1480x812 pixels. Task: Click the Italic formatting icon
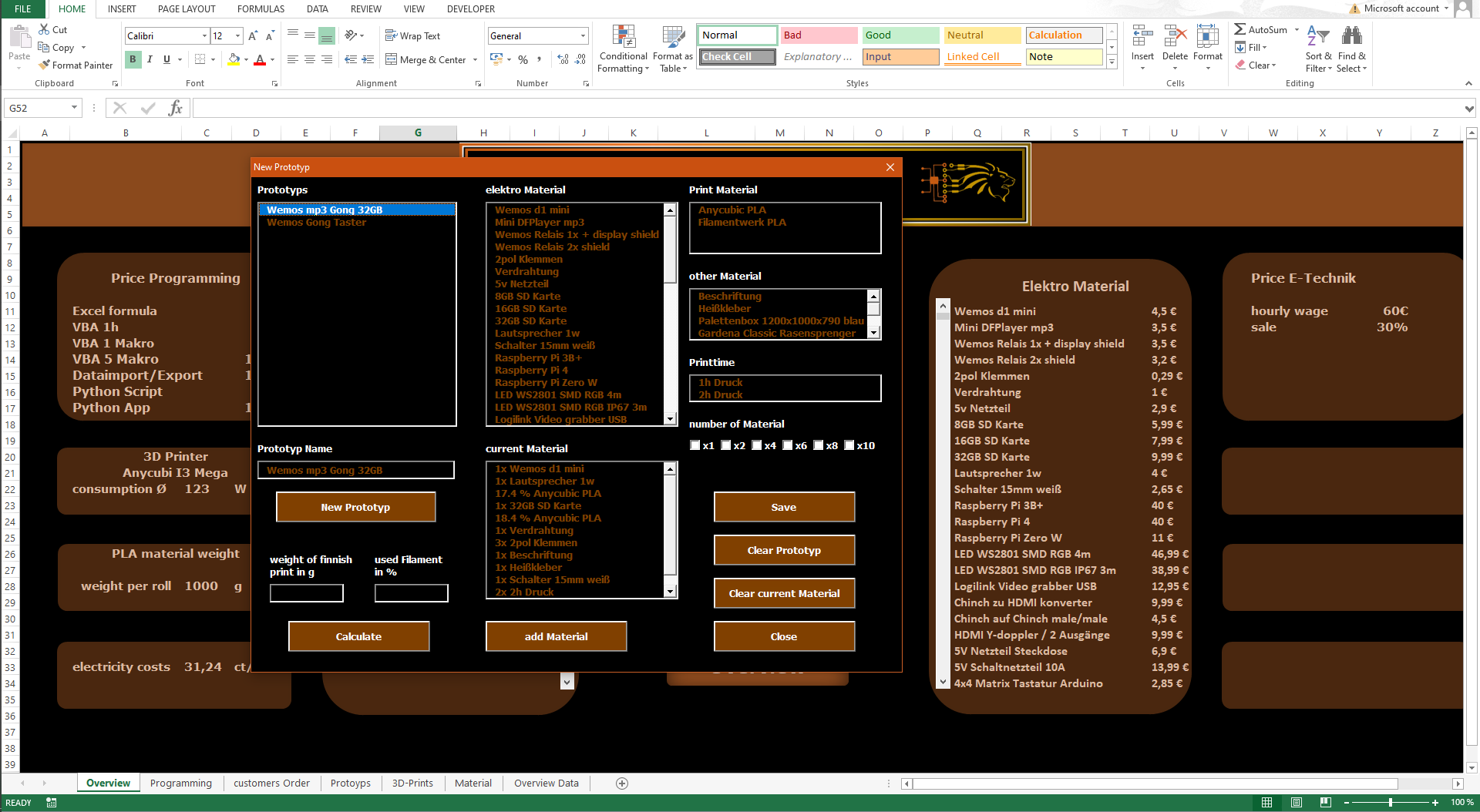pyautogui.click(x=150, y=59)
